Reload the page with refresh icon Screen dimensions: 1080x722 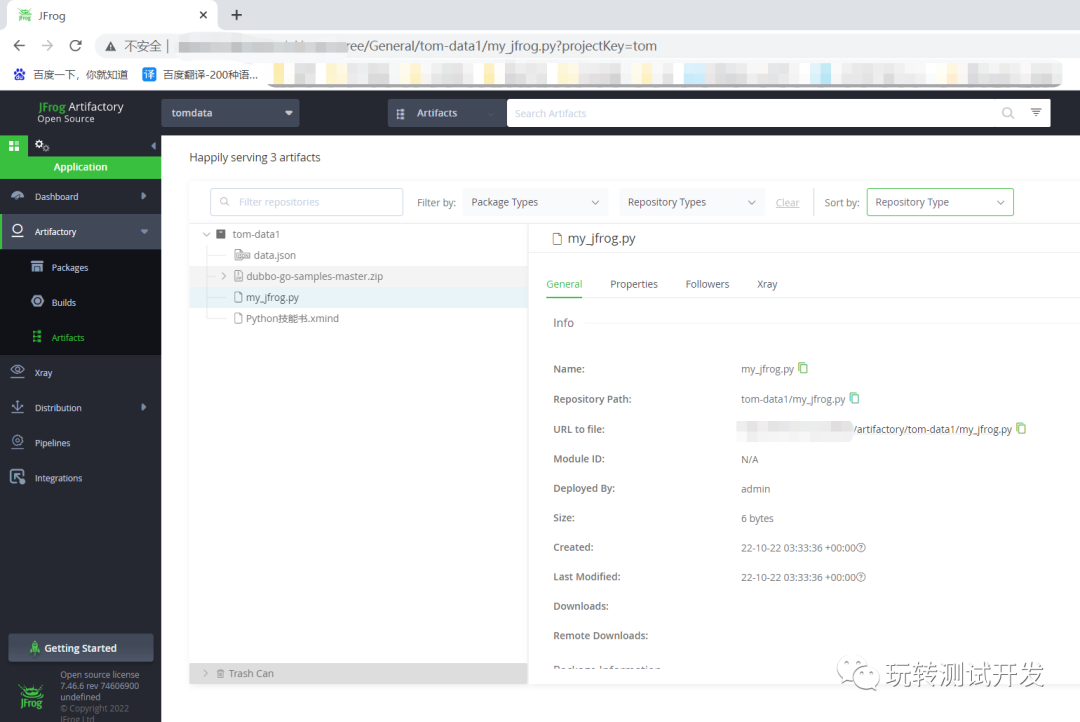click(76, 45)
